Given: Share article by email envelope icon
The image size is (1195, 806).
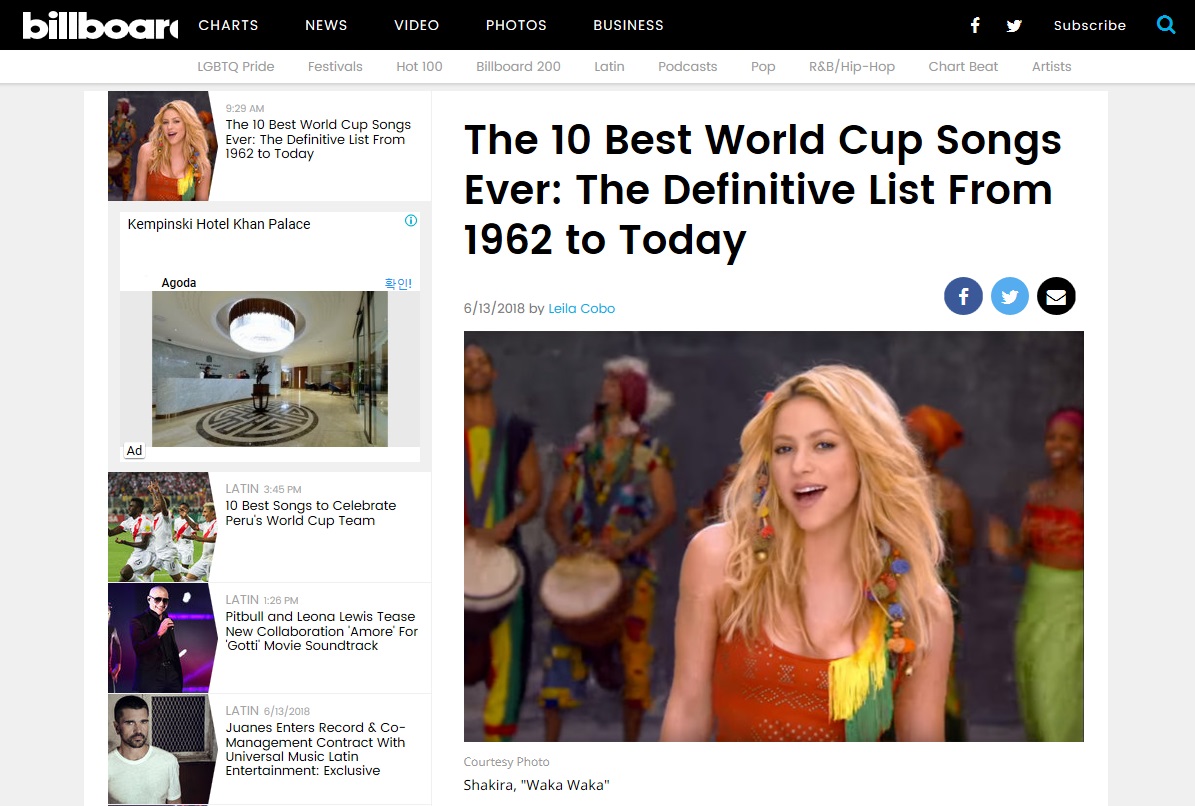Looking at the screenshot, I should coord(1056,296).
